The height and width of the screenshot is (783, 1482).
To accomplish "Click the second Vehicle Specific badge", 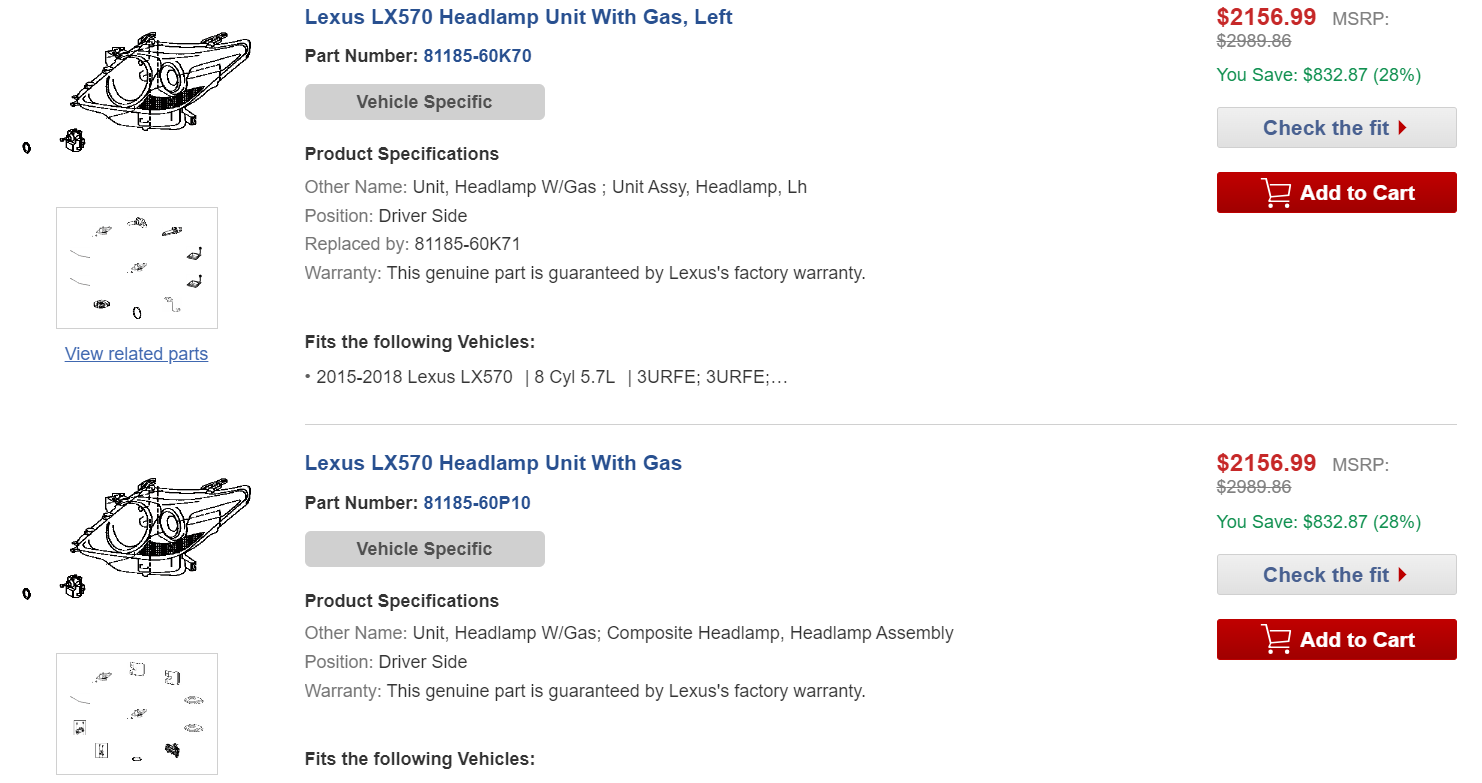I will [424, 549].
